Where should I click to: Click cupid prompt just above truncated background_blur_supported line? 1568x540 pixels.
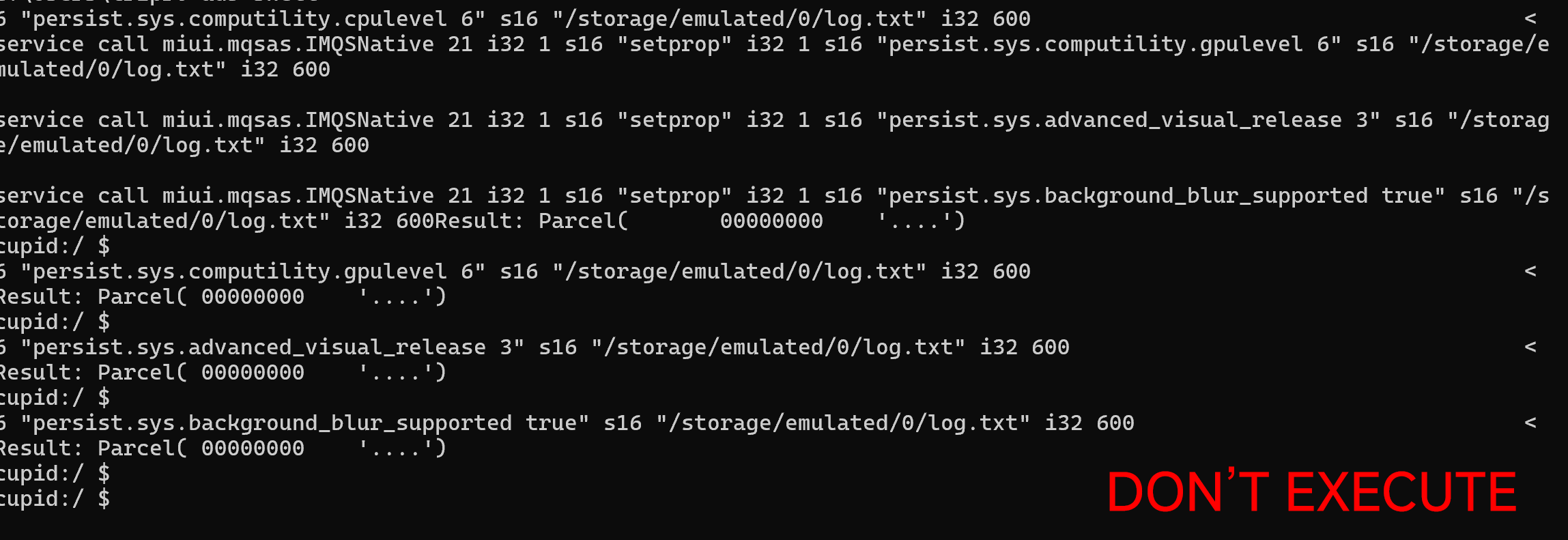[55, 398]
